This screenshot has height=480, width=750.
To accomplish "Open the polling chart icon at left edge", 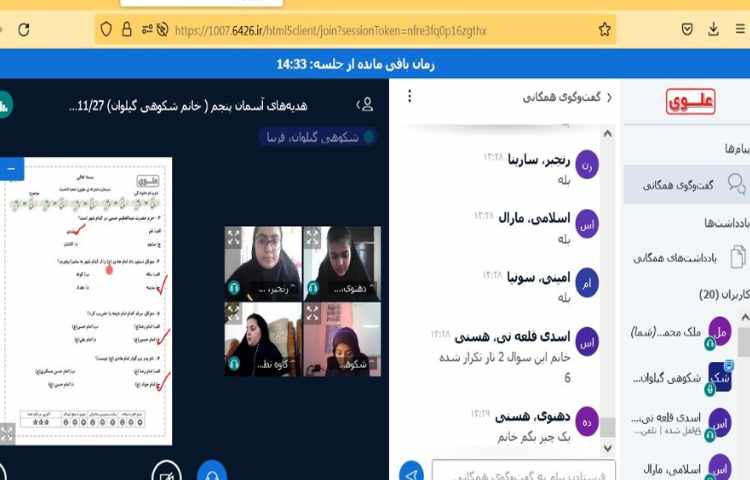I will pyautogui.click(x=4, y=105).
